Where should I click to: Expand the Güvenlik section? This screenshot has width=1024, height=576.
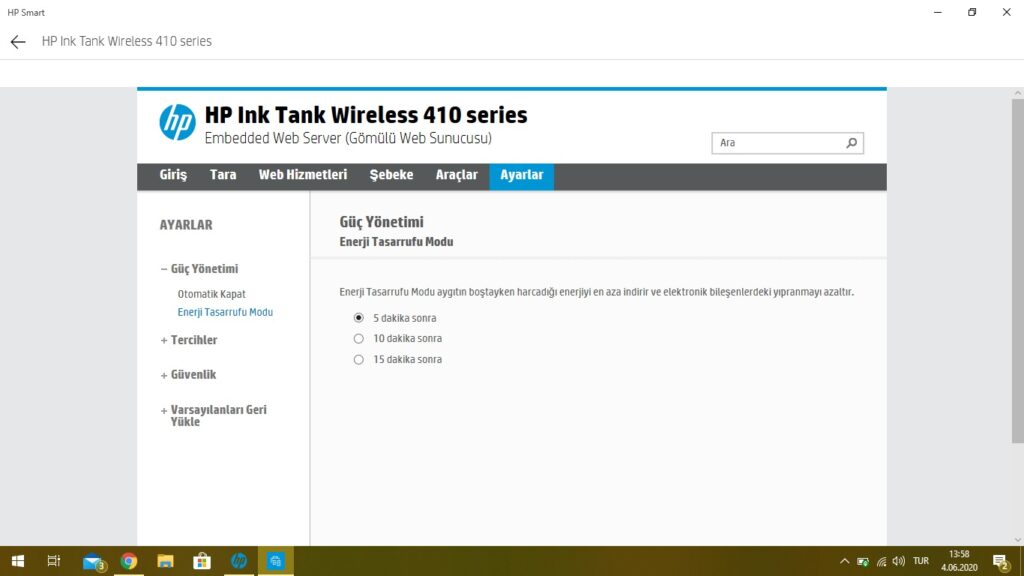tap(192, 375)
